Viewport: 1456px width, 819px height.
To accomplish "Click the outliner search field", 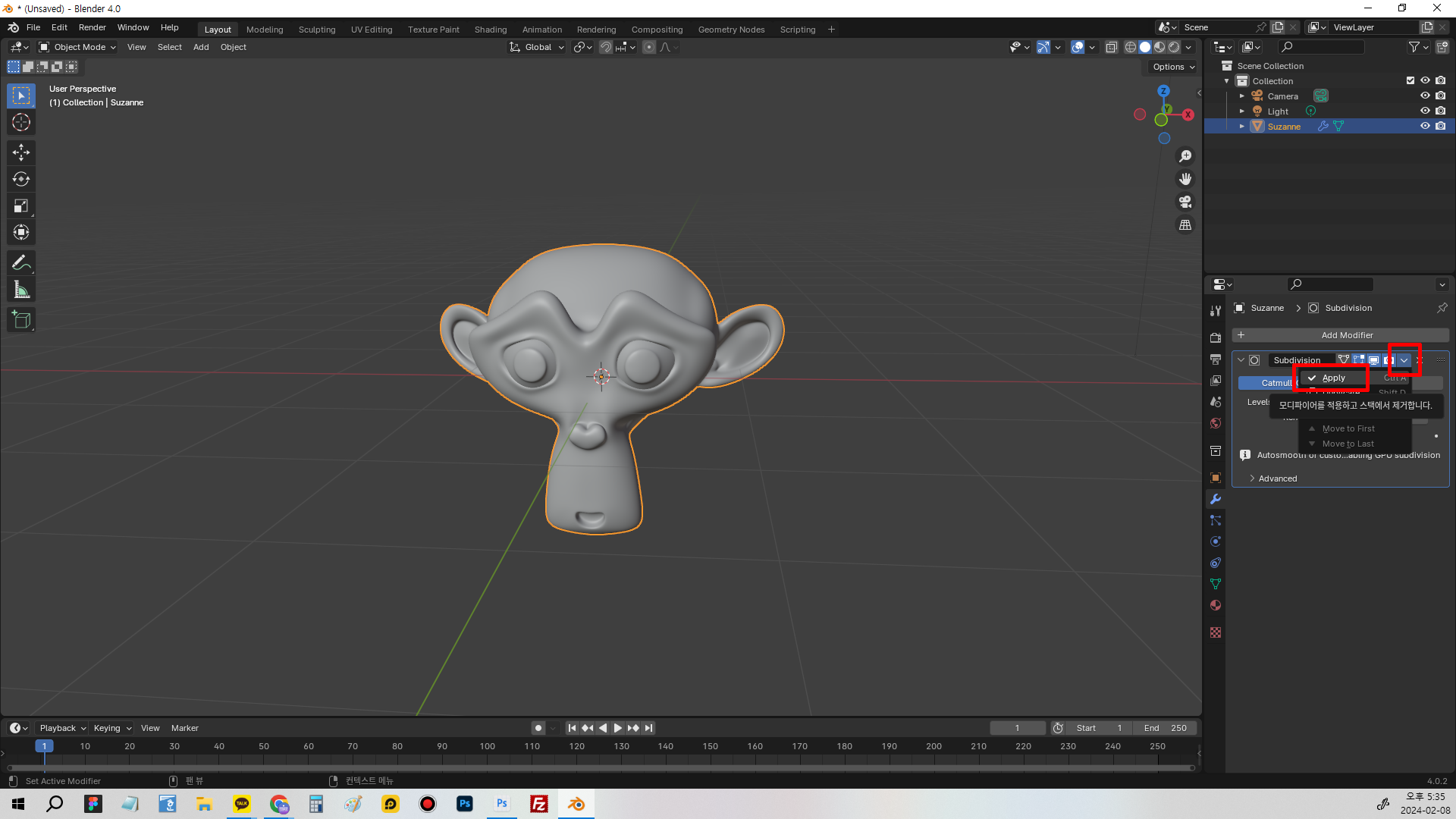I will [x=1320, y=47].
